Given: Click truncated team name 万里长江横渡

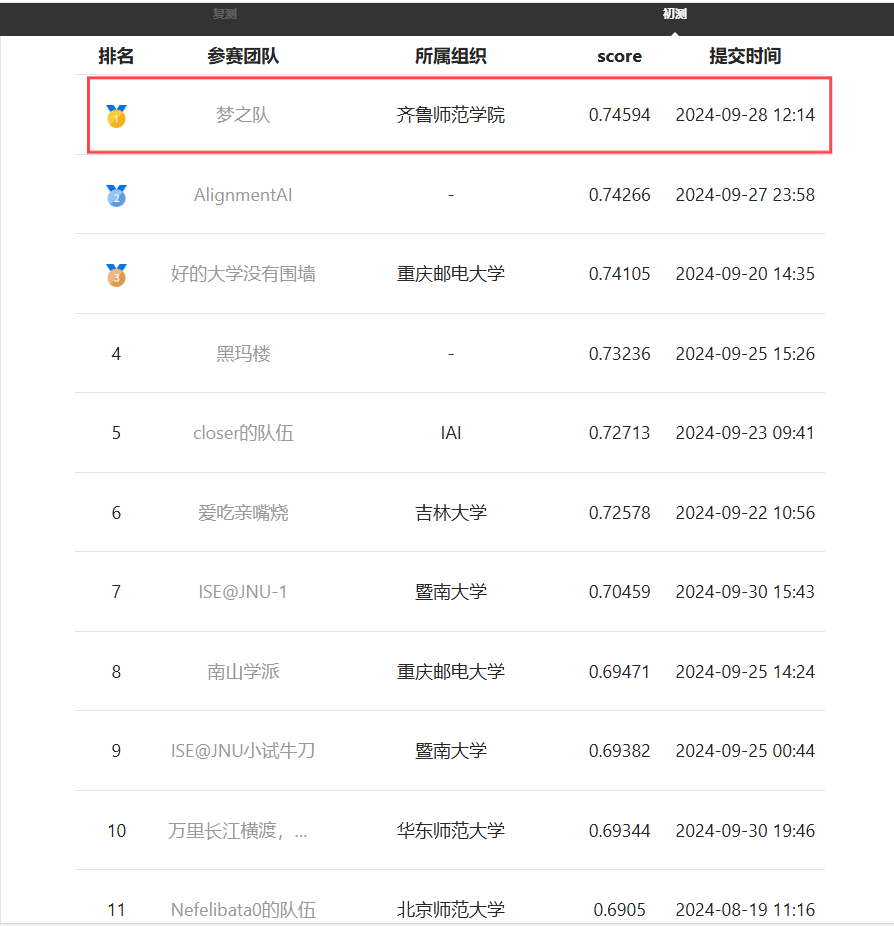Looking at the screenshot, I should pyautogui.click(x=238, y=831).
